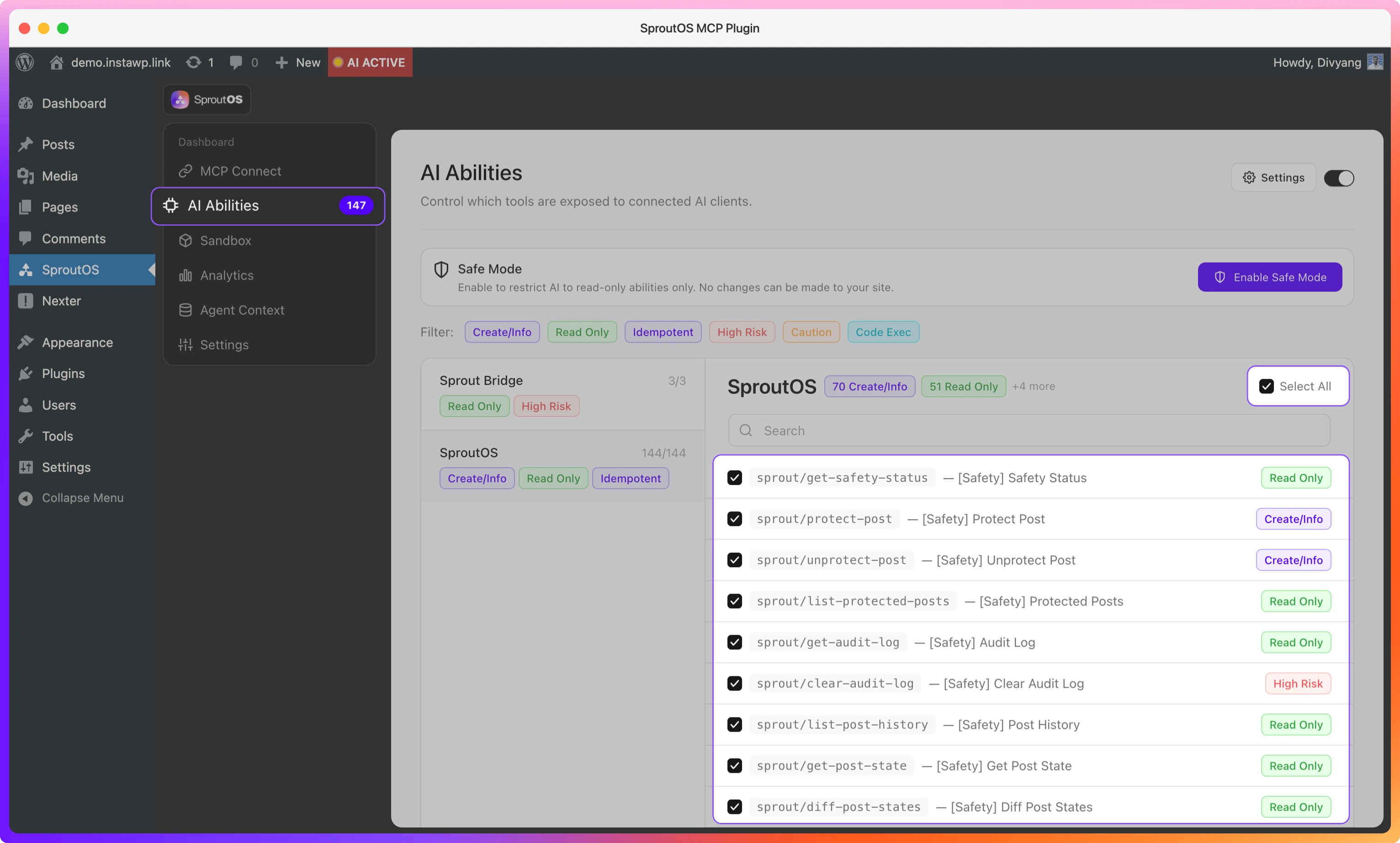Select the SproutOS 144/144 group
The image size is (1400, 843).
pos(562,466)
